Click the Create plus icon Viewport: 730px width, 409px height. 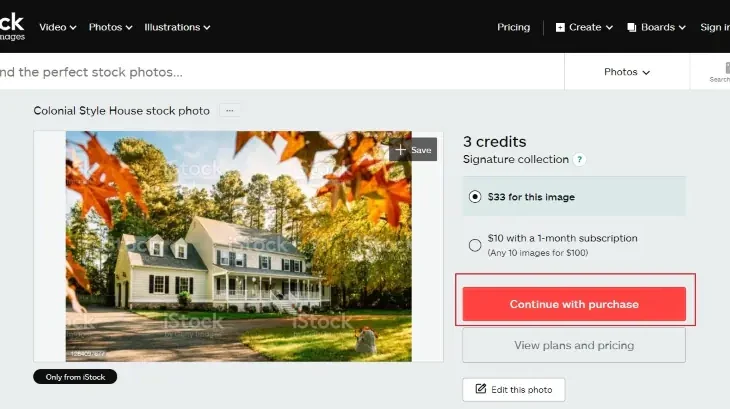click(x=560, y=27)
